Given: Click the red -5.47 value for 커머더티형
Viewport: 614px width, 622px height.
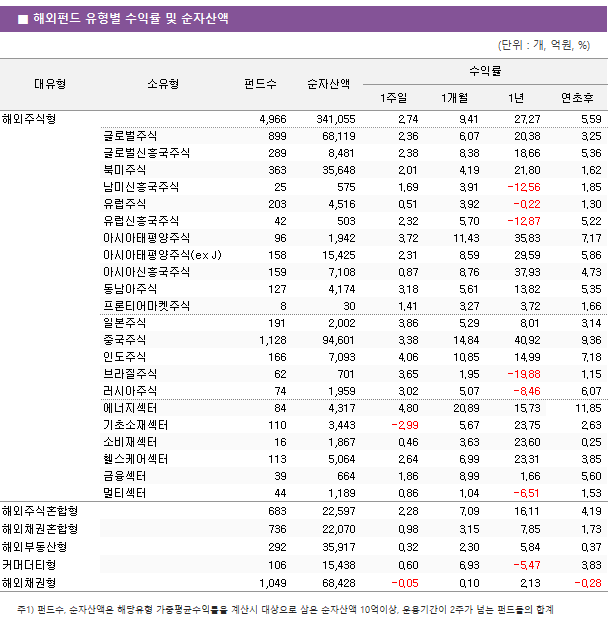Looking at the screenshot, I should (x=527, y=565).
